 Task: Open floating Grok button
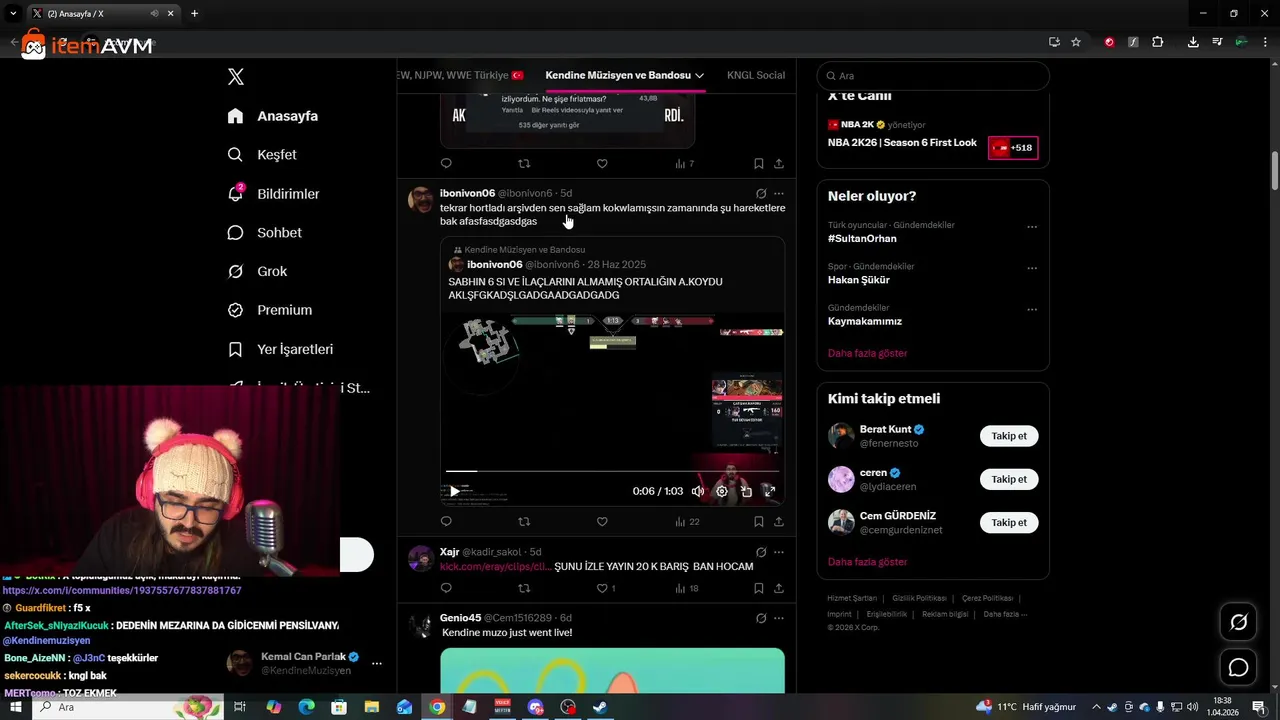[1238, 622]
